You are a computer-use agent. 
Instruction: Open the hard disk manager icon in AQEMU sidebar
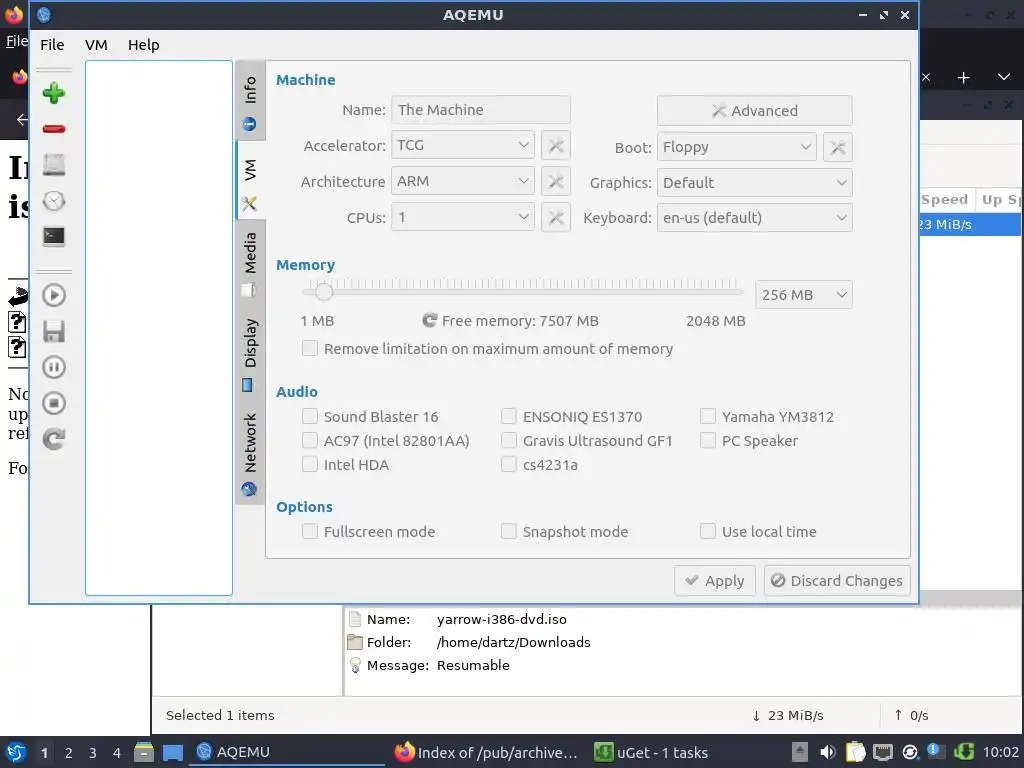click(x=54, y=165)
